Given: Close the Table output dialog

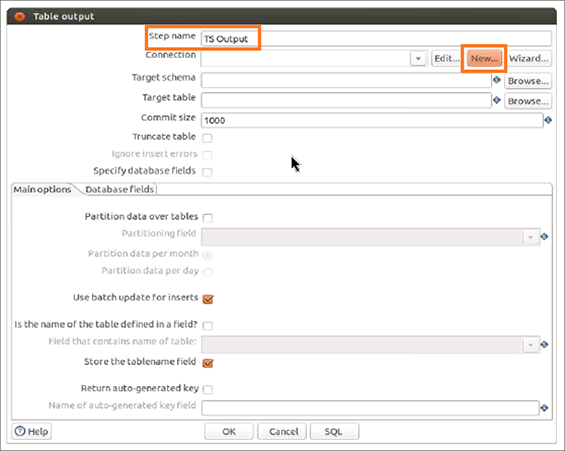Looking at the screenshot, I should [x=20, y=17].
